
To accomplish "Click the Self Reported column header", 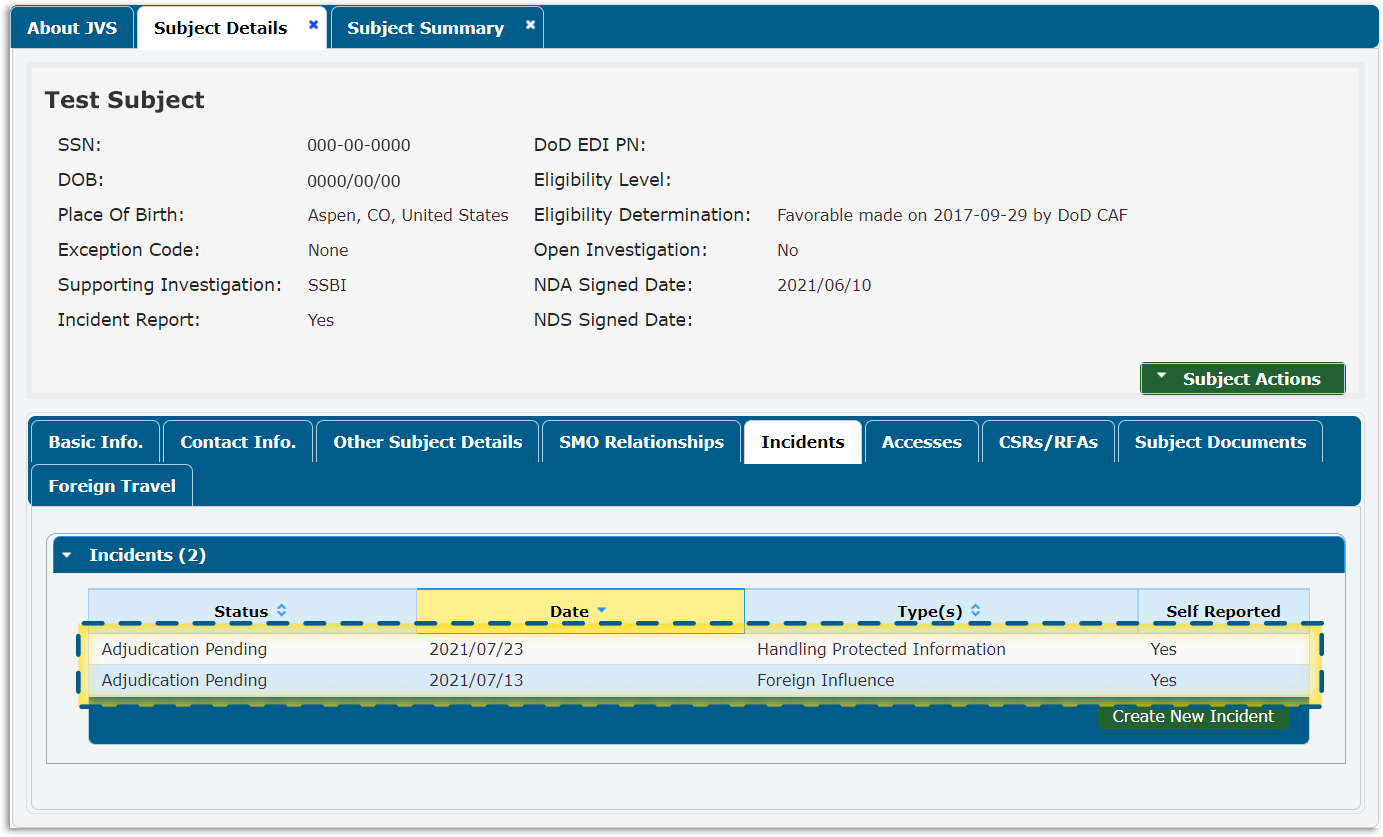I will (x=1223, y=611).
